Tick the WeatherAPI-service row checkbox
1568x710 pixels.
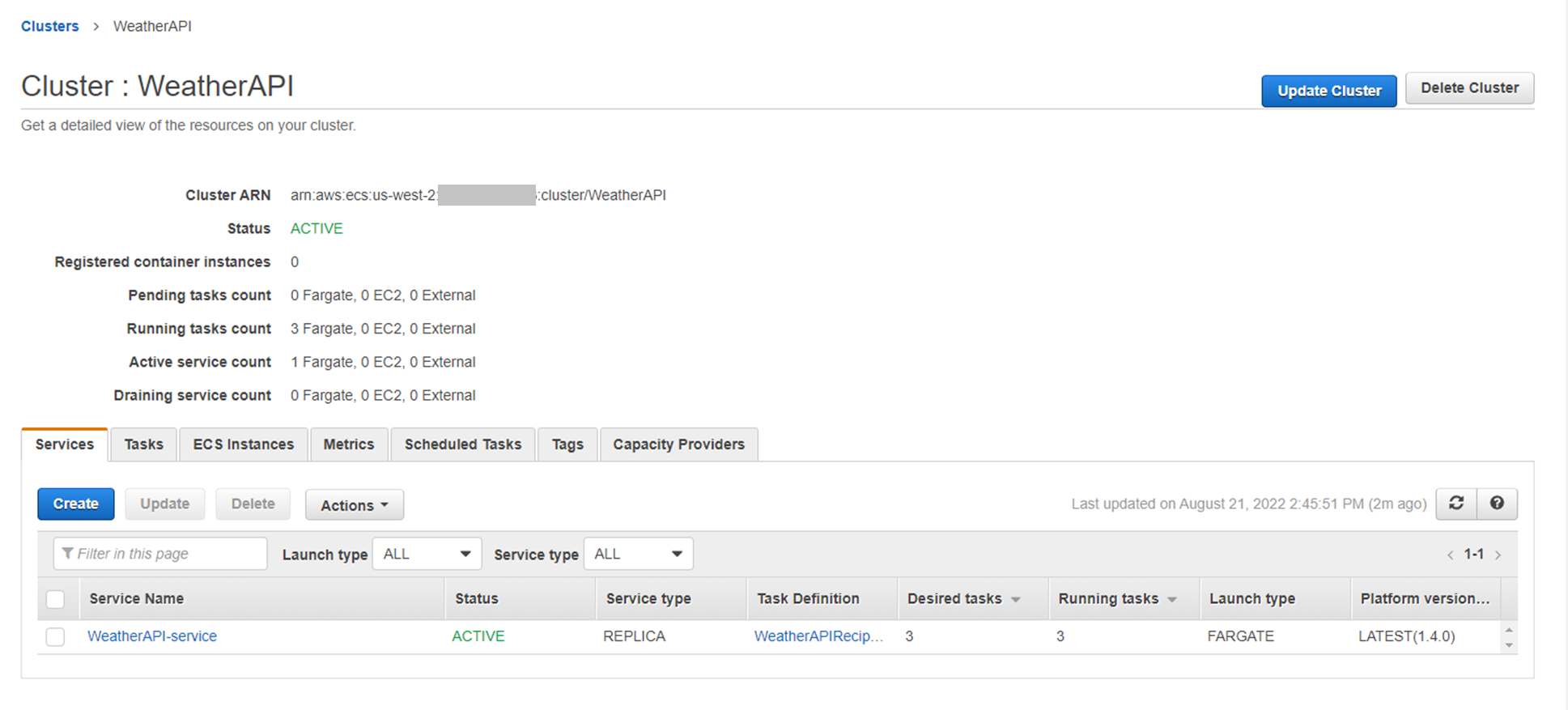click(55, 637)
